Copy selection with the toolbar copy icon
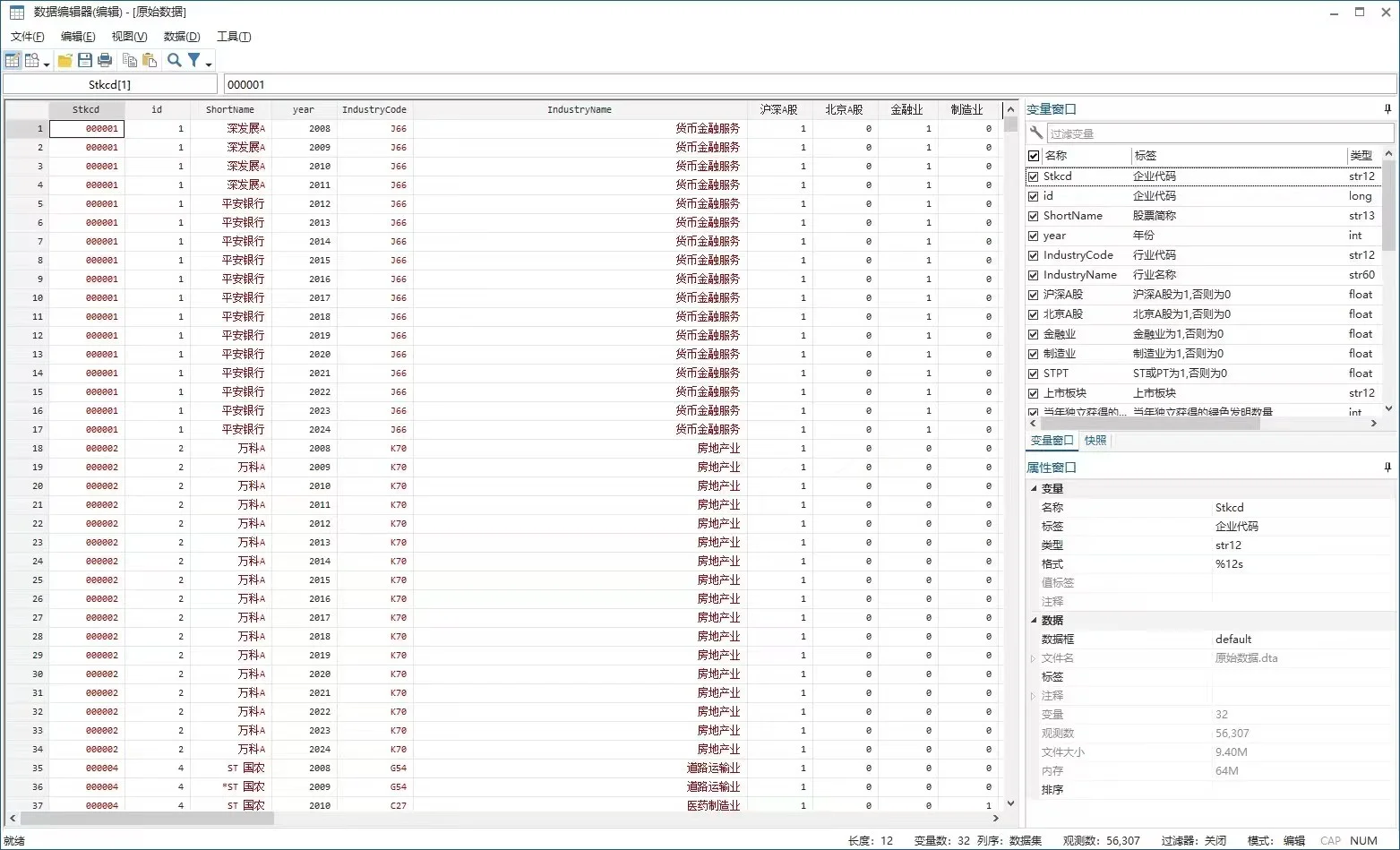The width and height of the screenshot is (1400, 850). coord(130,60)
